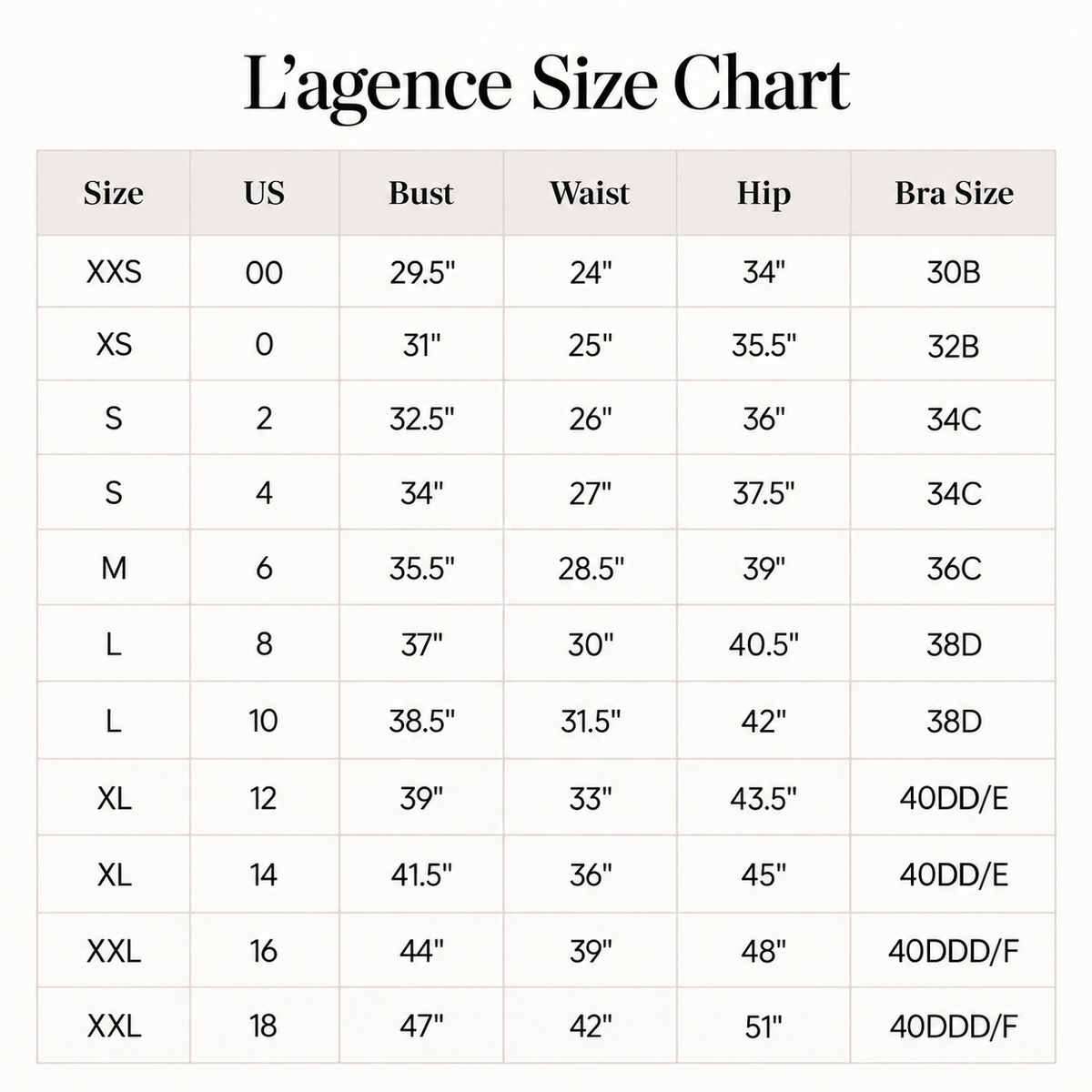This screenshot has height=1092, width=1092.
Task: Click the 29.5" bust measurement cell
Action: tap(421, 272)
